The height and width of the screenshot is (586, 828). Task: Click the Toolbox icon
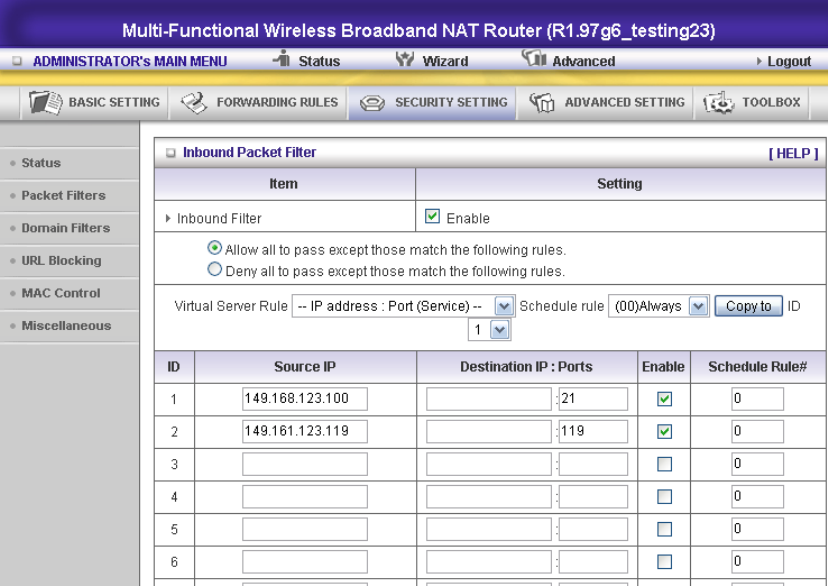click(x=720, y=102)
